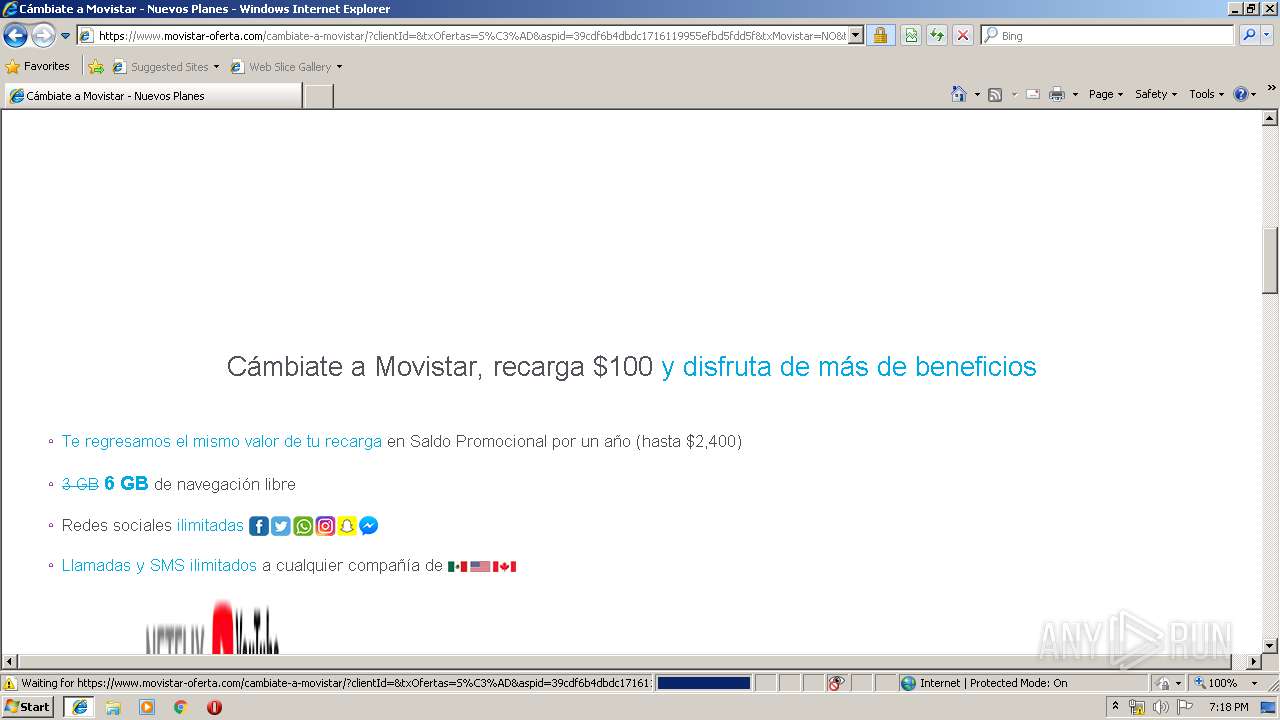Expand the command bar overflow chevron
Image resolution: width=1280 pixels, height=720 pixels.
(1271, 88)
